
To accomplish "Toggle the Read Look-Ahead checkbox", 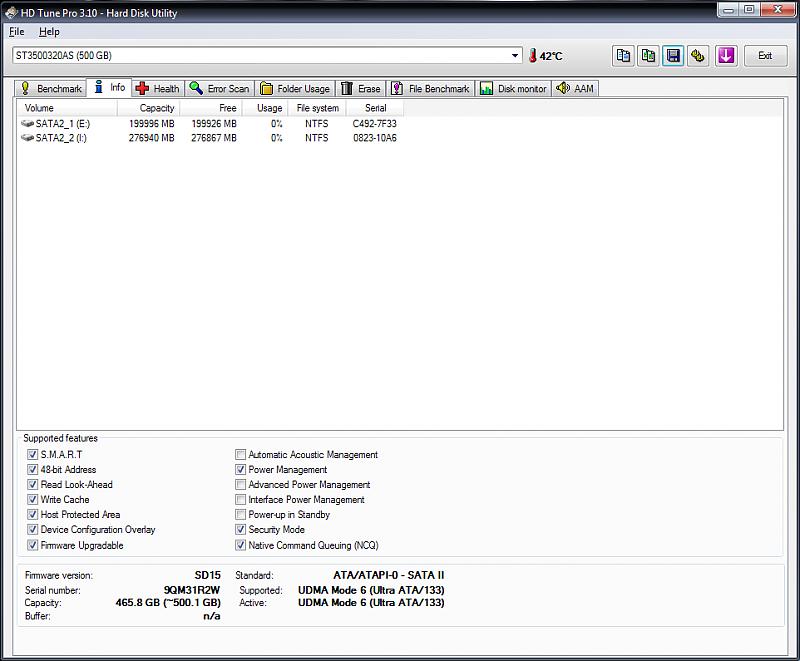I will pos(33,485).
